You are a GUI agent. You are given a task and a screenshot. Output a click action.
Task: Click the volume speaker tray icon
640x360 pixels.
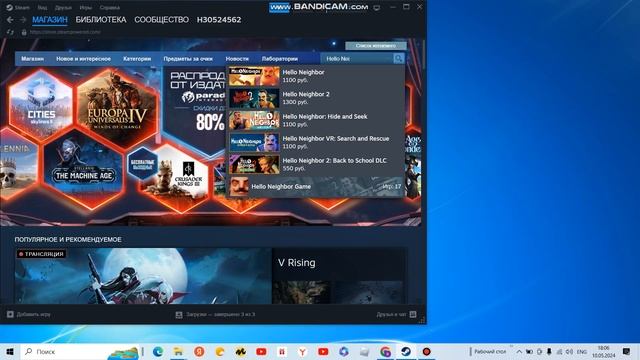[569, 351]
